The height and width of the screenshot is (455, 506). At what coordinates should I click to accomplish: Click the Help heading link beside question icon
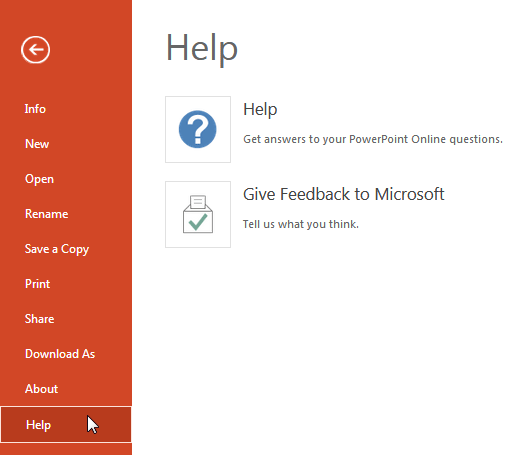260,109
